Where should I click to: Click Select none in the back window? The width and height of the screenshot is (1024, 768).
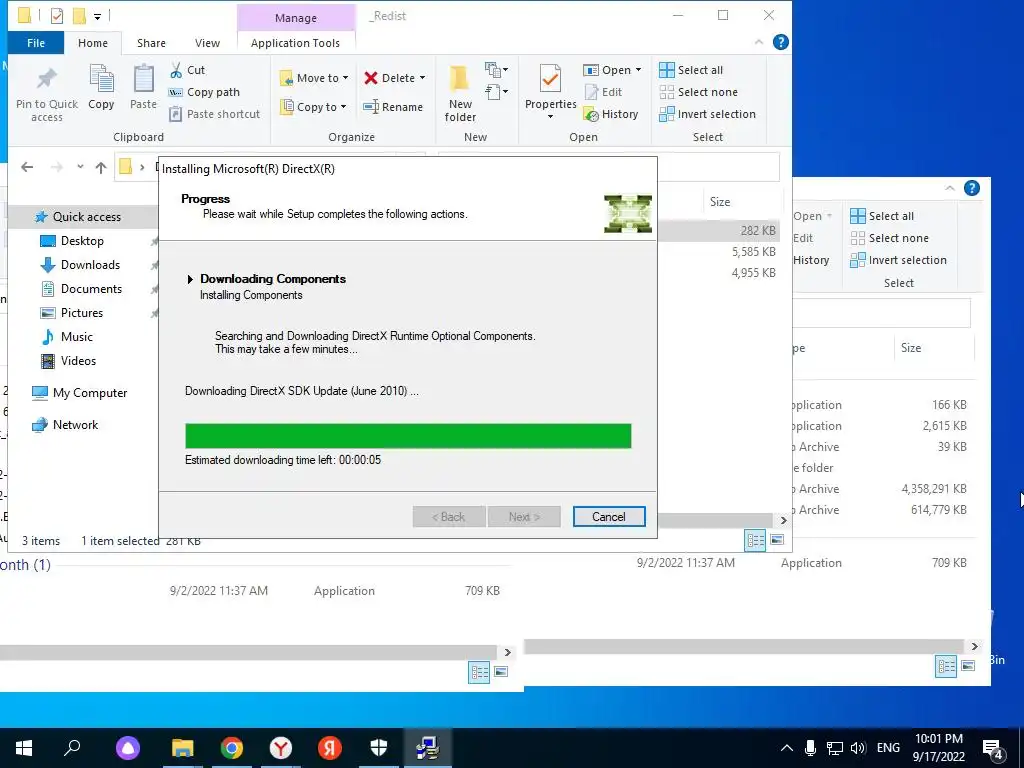889,238
